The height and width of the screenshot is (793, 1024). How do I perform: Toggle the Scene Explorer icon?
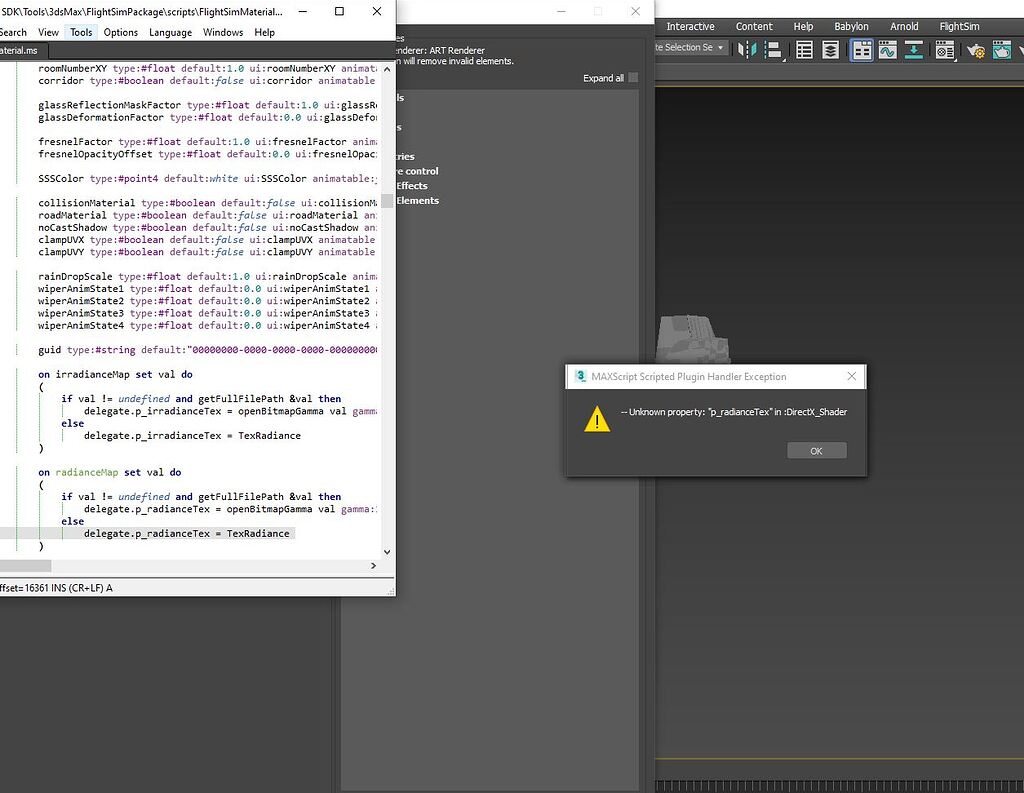(x=804, y=50)
